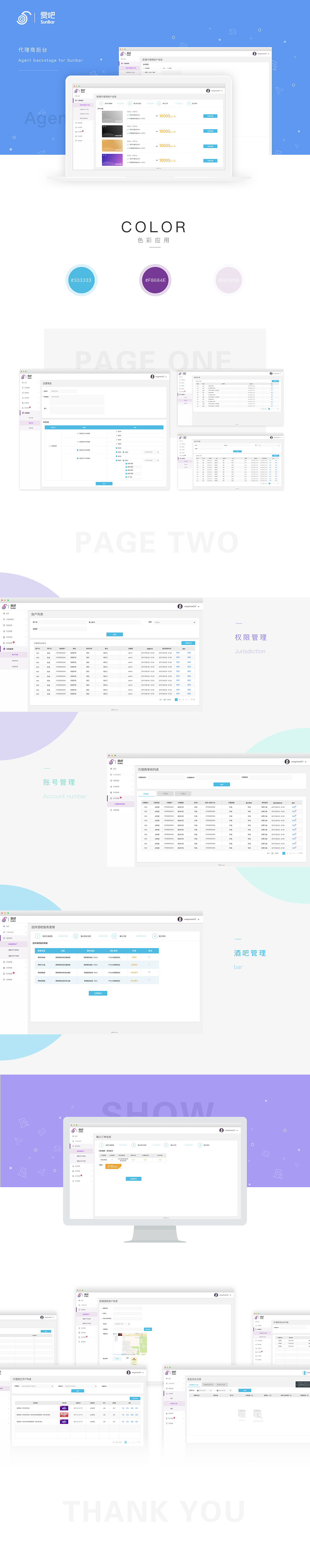The height and width of the screenshot is (1568, 310).
Task: Select second tab in fund flow records window
Action: click(x=208, y=1385)
